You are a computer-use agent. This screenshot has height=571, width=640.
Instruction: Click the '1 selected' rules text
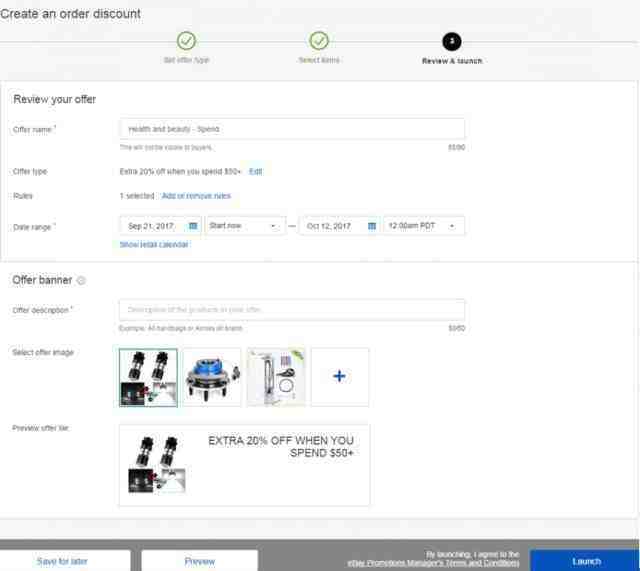point(137,196)
